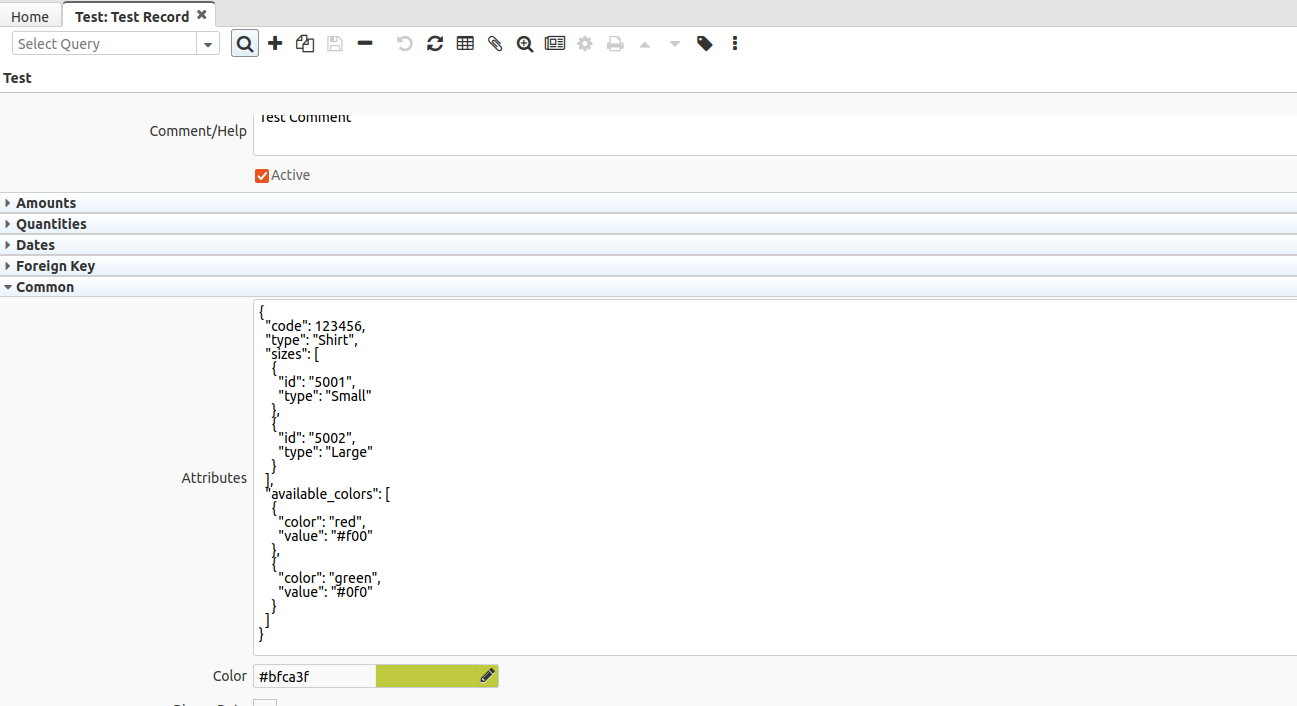
Task: Switch to grid view using table icon
Action: click(465, 44)
